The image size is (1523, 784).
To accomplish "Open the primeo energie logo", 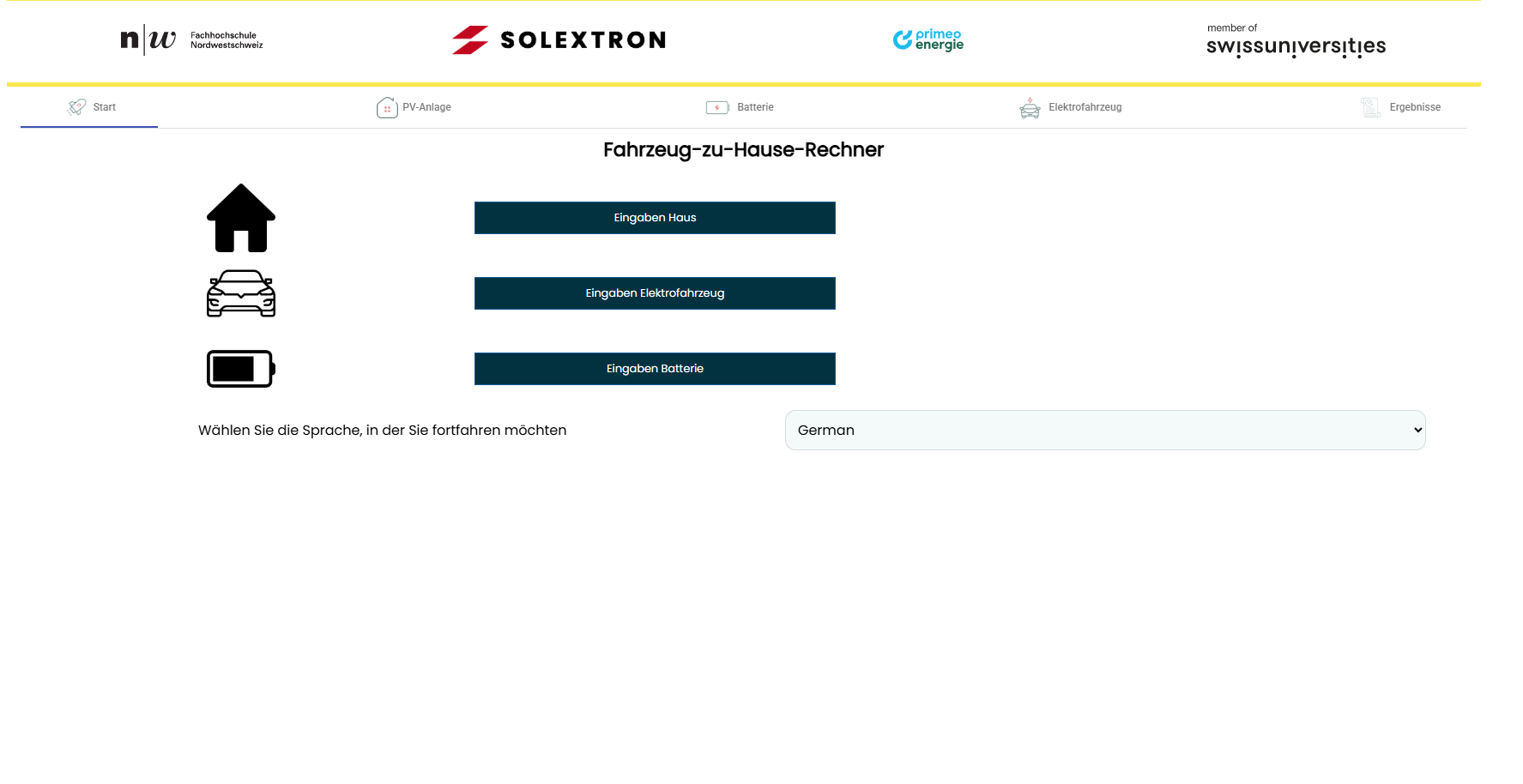I will point(928,40).
